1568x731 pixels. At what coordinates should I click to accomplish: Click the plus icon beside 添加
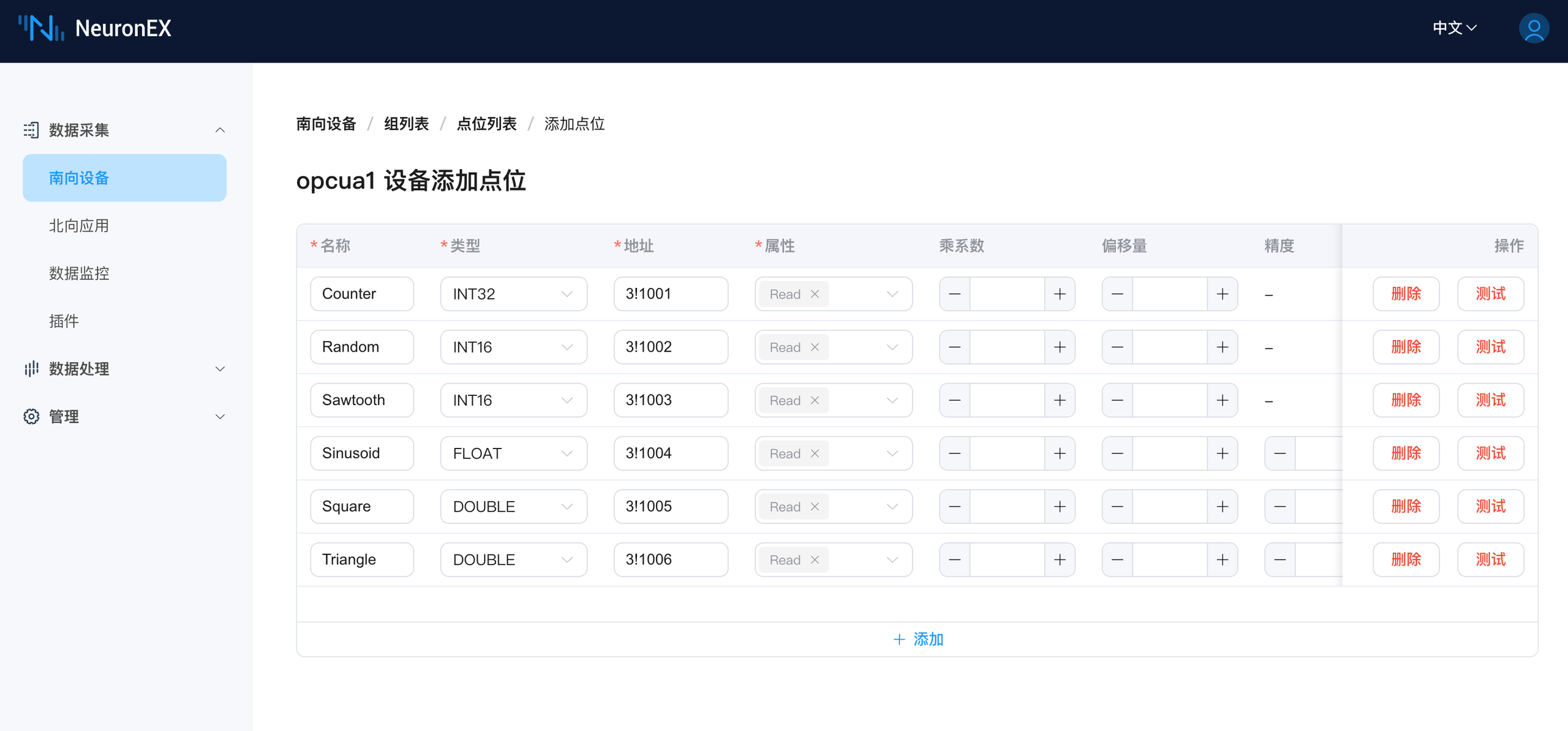click(x=899, y=639)
